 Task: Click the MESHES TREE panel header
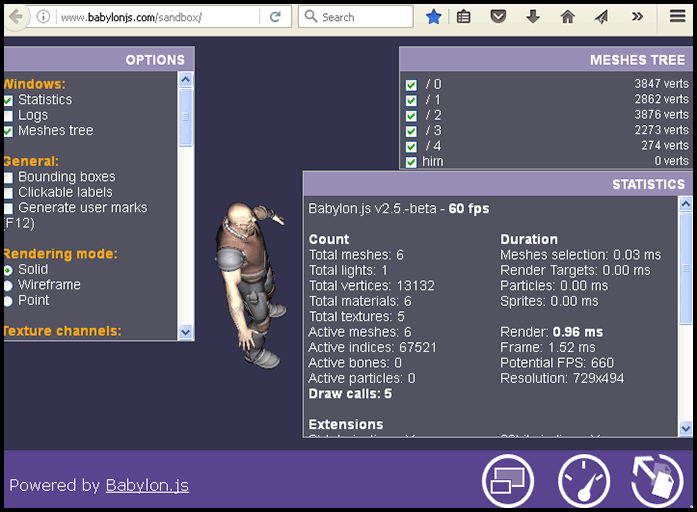546,60
